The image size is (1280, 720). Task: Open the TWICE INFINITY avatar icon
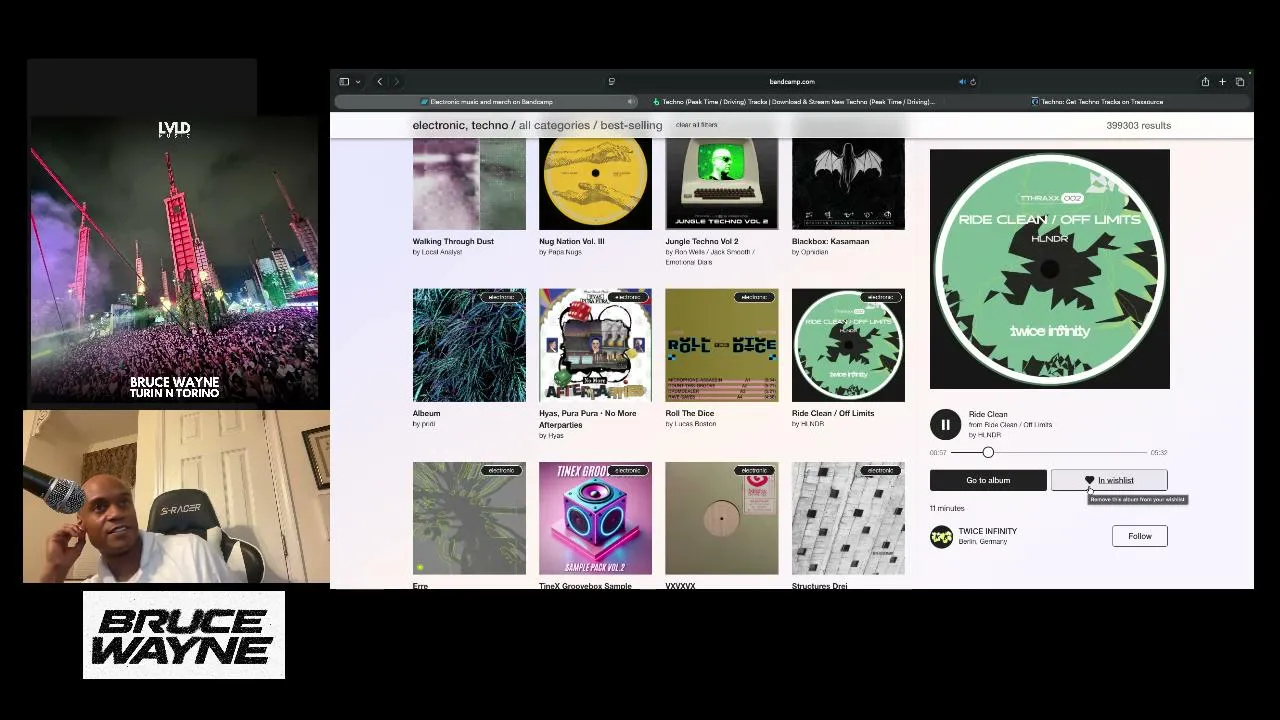coord(941,537)
